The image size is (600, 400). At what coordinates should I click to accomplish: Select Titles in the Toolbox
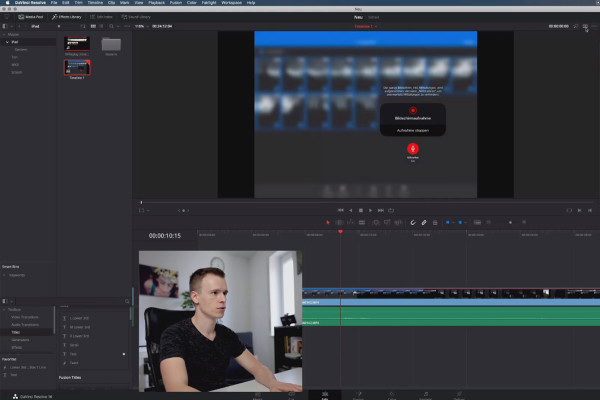coord(15,332)
